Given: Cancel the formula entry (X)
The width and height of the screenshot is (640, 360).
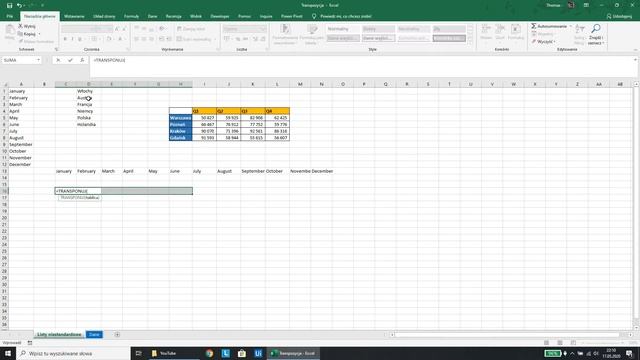Looking at the screenshot, I should (58, 60).
